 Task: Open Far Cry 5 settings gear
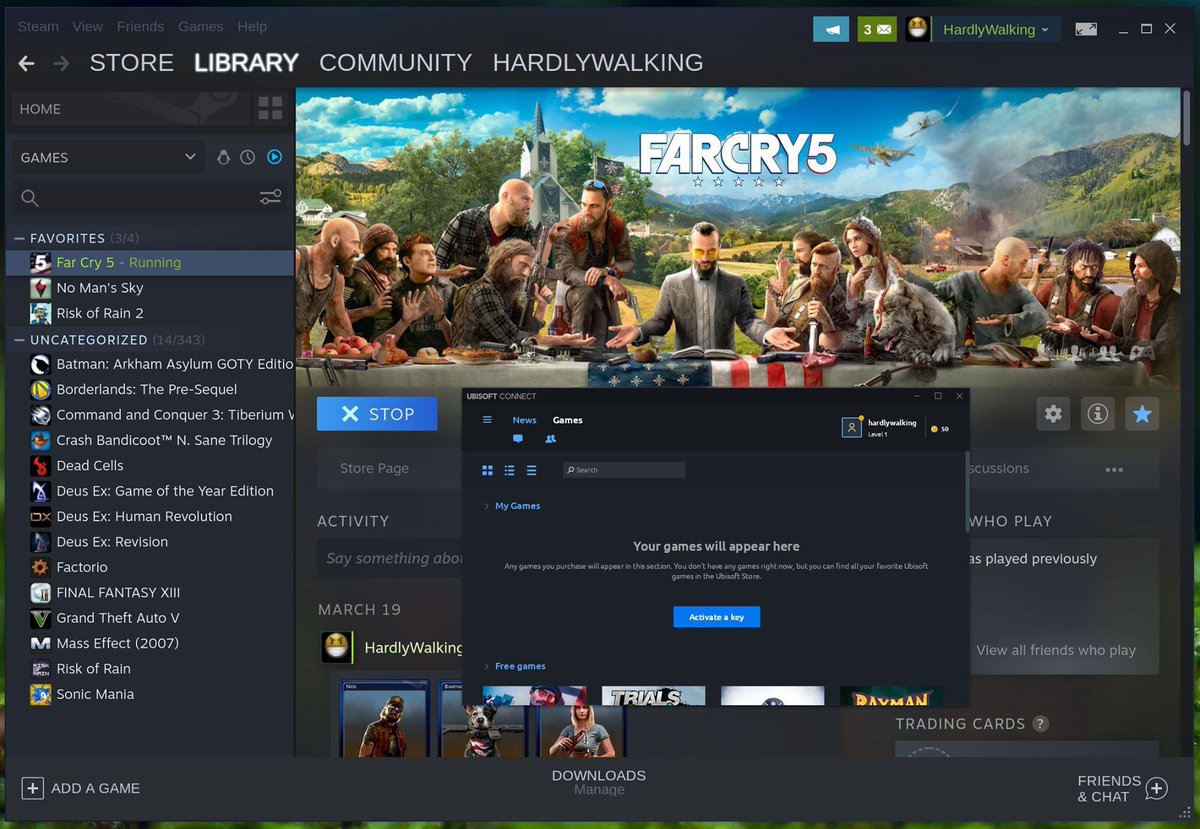click(1053, 414)
